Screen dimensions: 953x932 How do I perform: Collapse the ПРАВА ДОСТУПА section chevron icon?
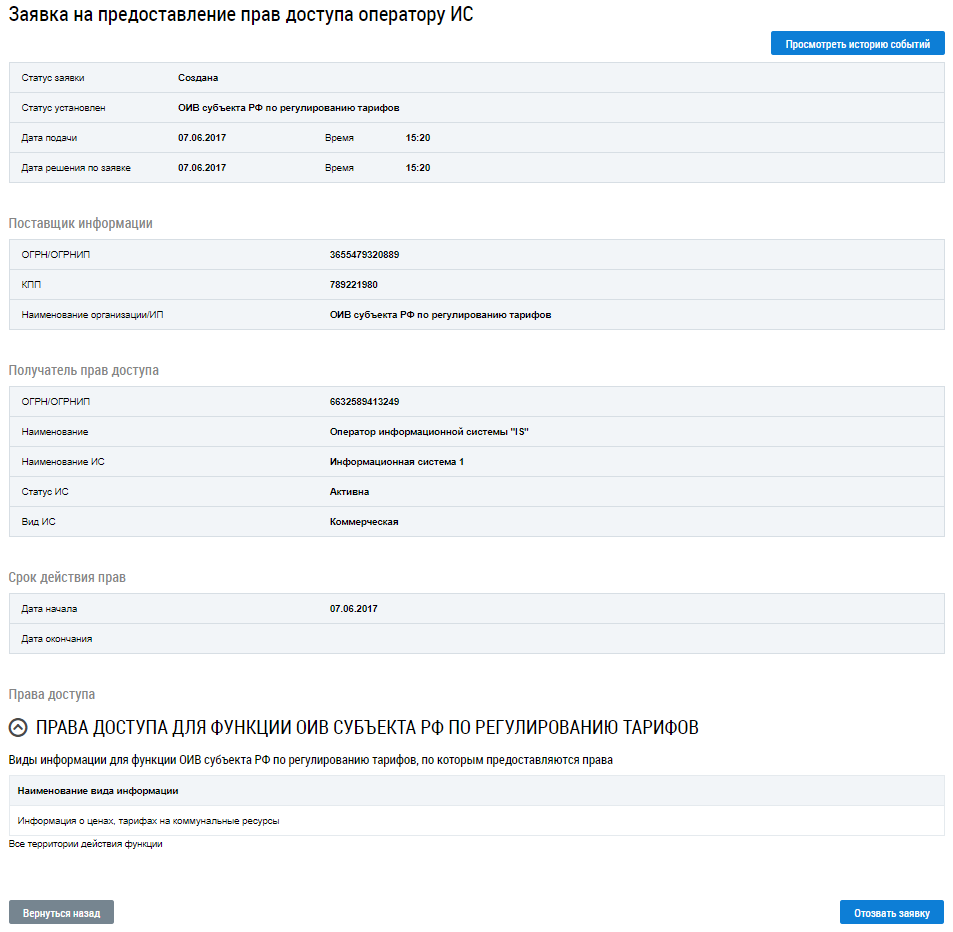[x=18, y=727]
